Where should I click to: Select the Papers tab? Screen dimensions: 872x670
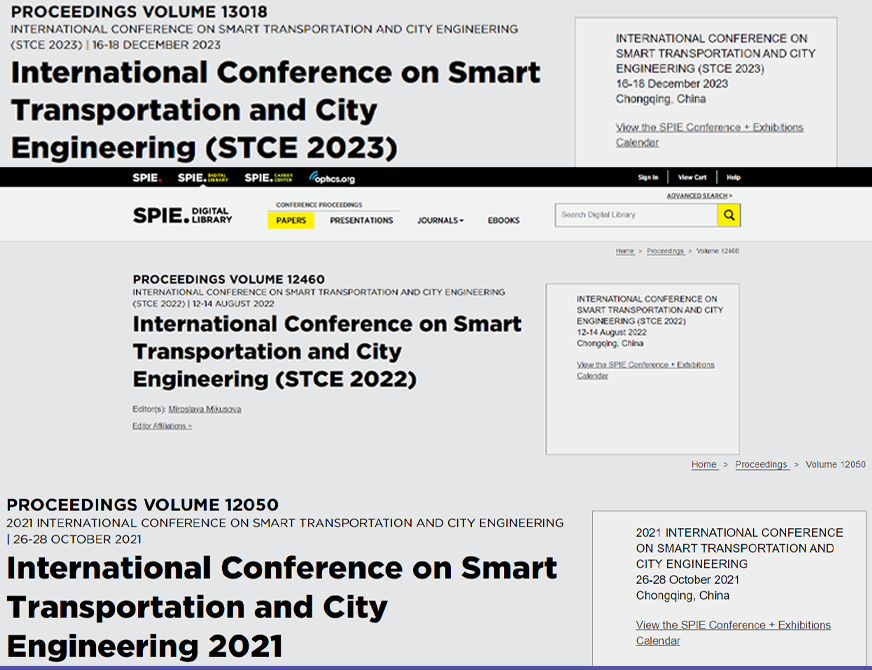[x=291, y=221]
